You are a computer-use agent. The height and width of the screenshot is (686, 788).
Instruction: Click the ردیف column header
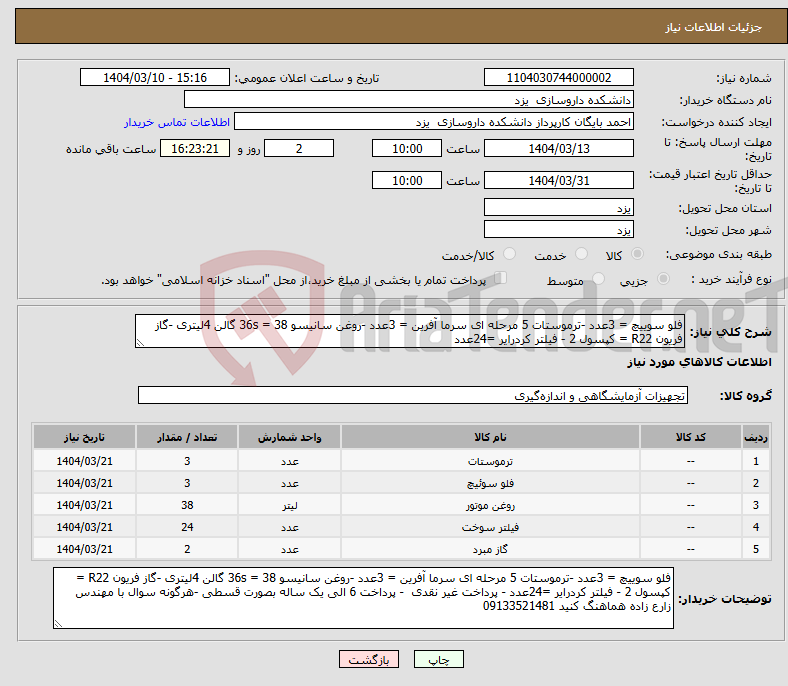(x=756, y=437)
